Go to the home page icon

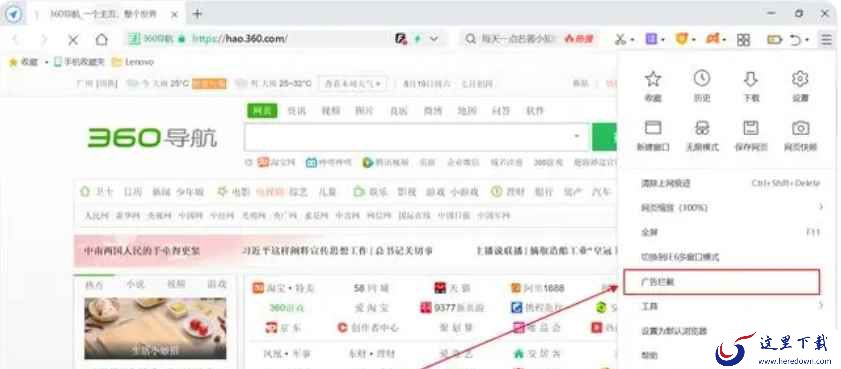point(101,39)
